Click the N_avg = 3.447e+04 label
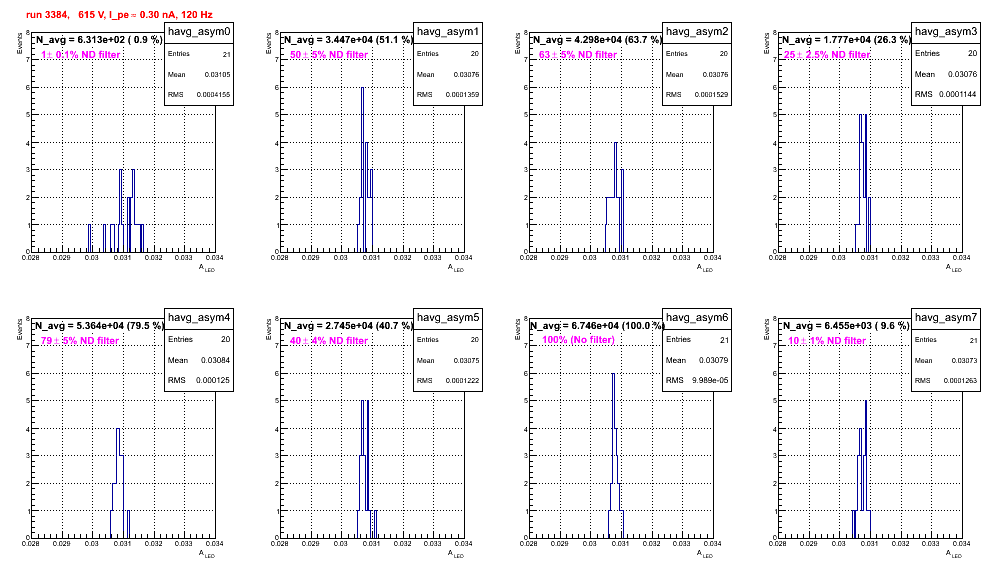 [x=348, y=39]
